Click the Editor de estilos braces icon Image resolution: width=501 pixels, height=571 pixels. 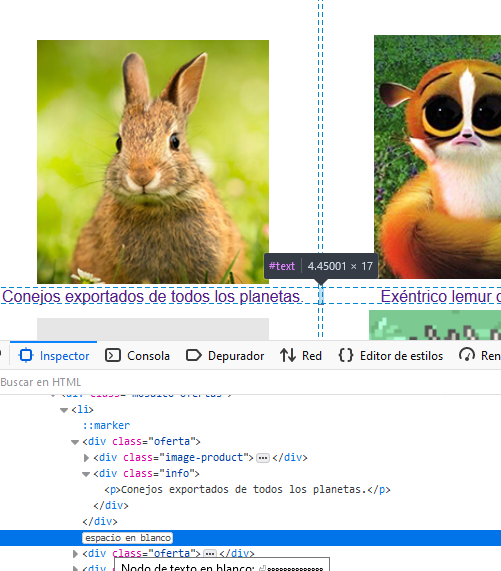point(346,355)
